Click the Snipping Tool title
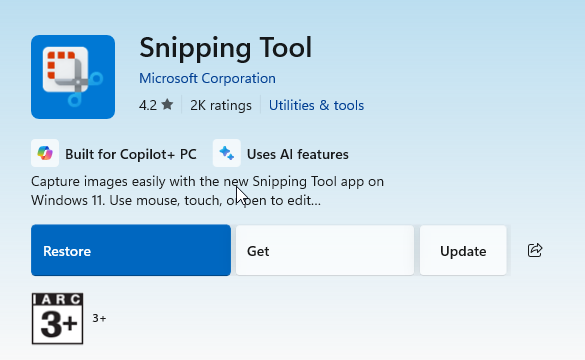 (225, 48)
